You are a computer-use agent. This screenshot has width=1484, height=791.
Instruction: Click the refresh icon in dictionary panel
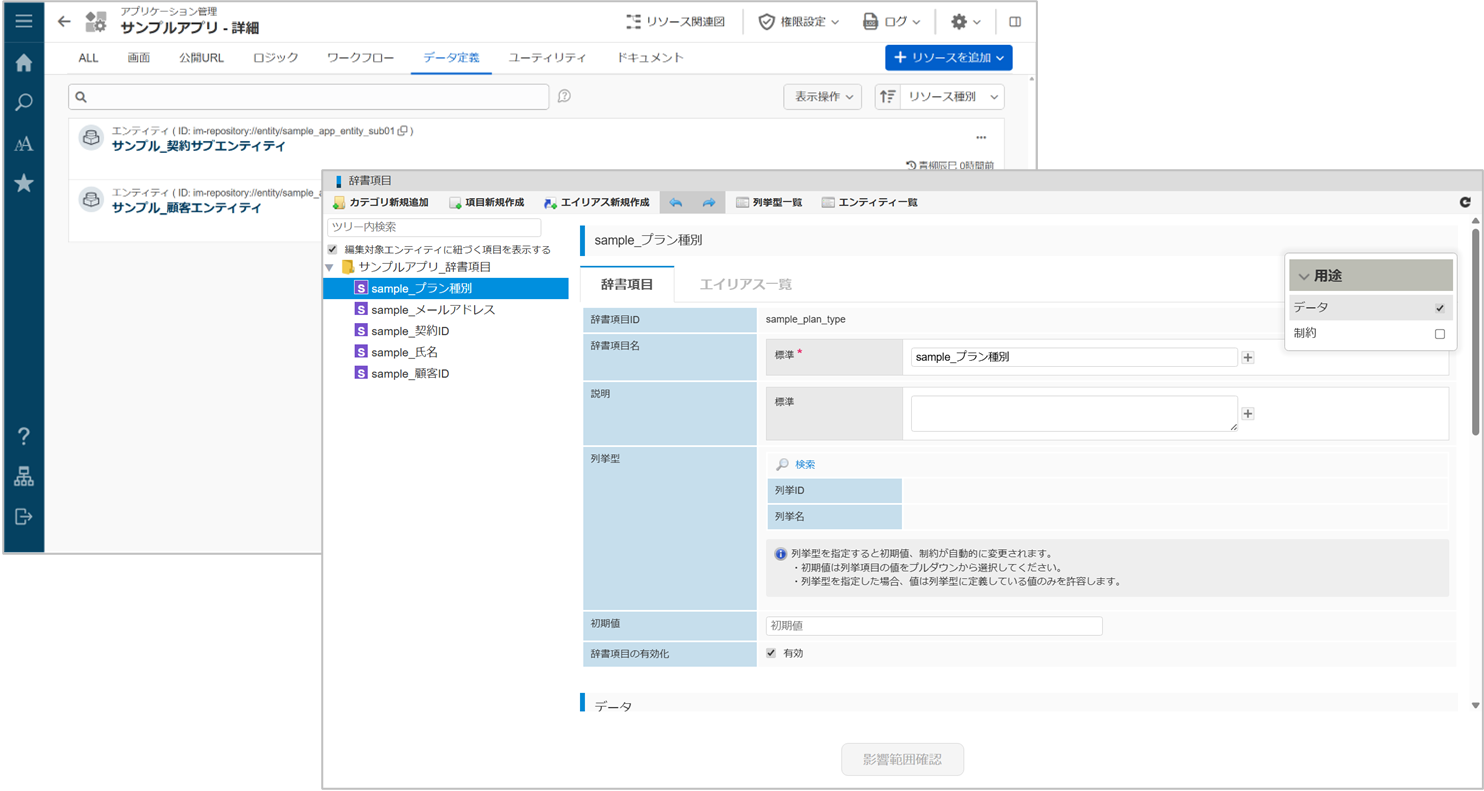click(1465, 203)
